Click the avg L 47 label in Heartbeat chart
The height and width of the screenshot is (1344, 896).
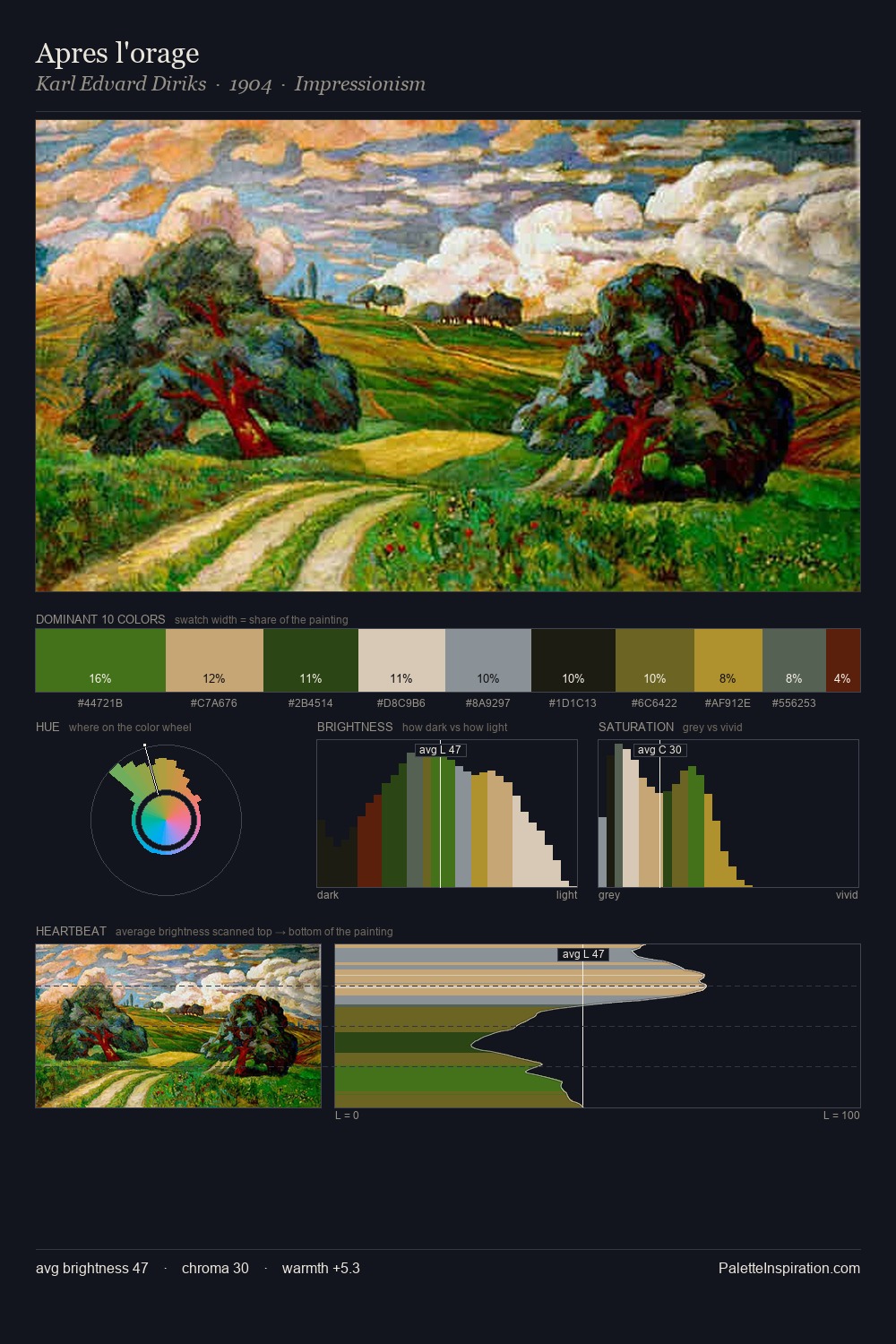pos(583,954)
